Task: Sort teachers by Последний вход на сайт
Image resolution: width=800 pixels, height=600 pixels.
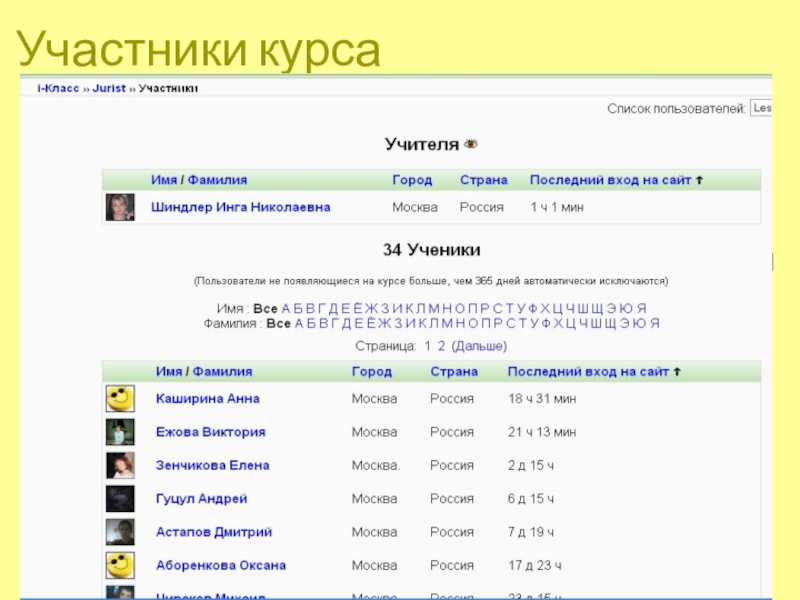Action: [x=610, y=180]
